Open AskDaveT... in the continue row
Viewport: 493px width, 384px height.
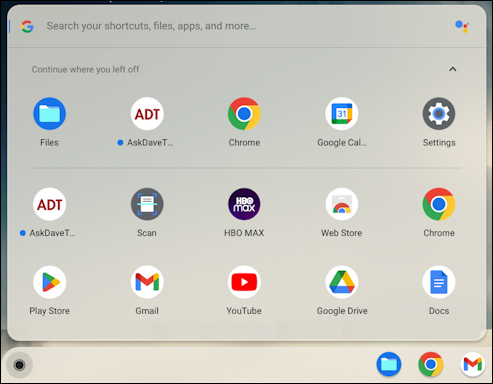click(147, 114)
